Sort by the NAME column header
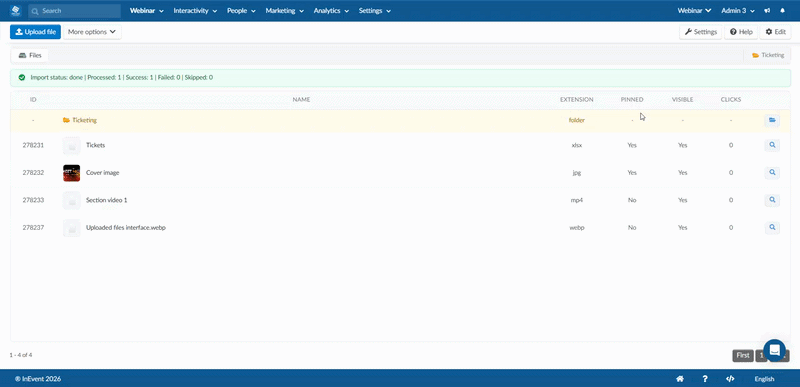The height and width of the screenshot is (387, 800). point(301,99)
